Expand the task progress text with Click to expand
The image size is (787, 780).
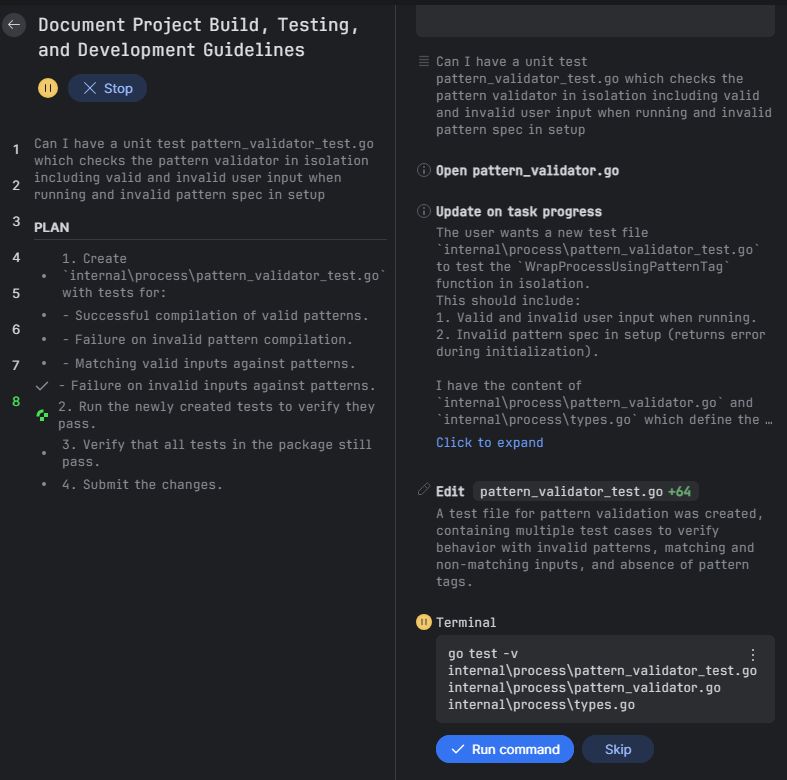point(489,442)
